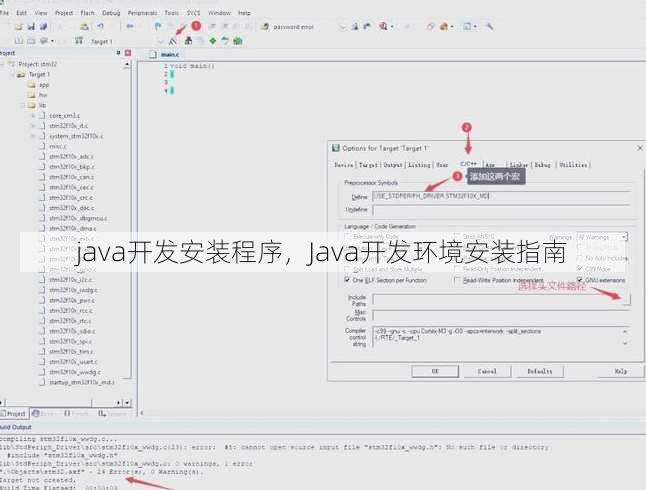Open the Target 1 selector dropdown

(161, 41)
